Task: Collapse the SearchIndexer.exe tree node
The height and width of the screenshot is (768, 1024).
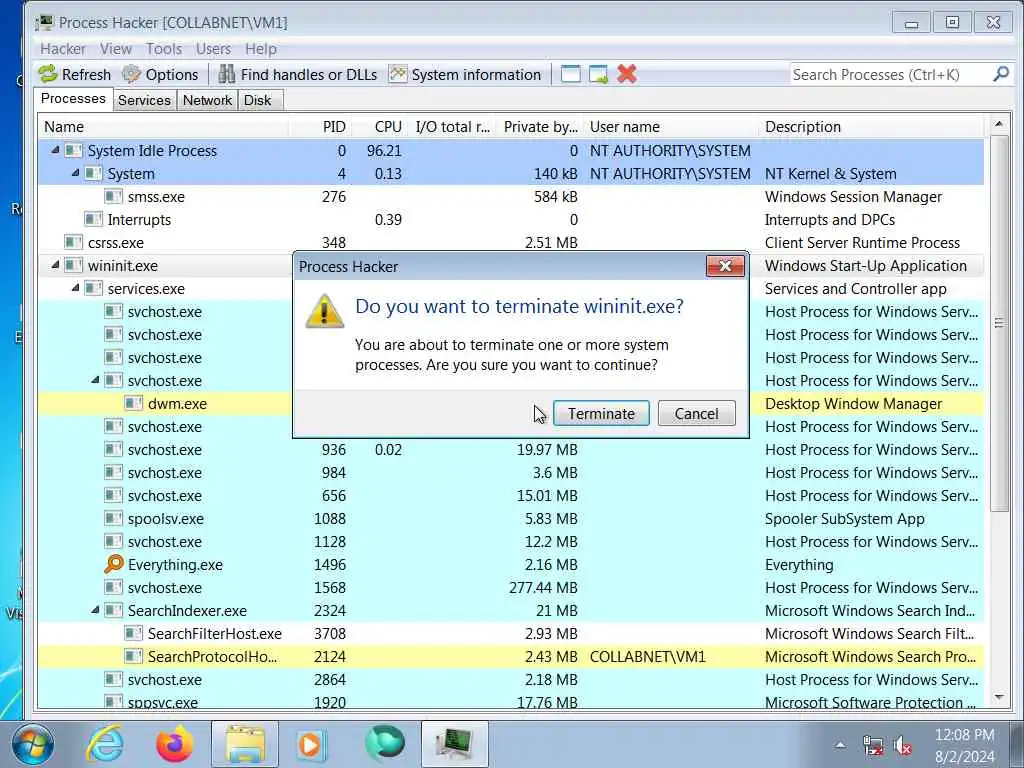Action: click(96, 610)
